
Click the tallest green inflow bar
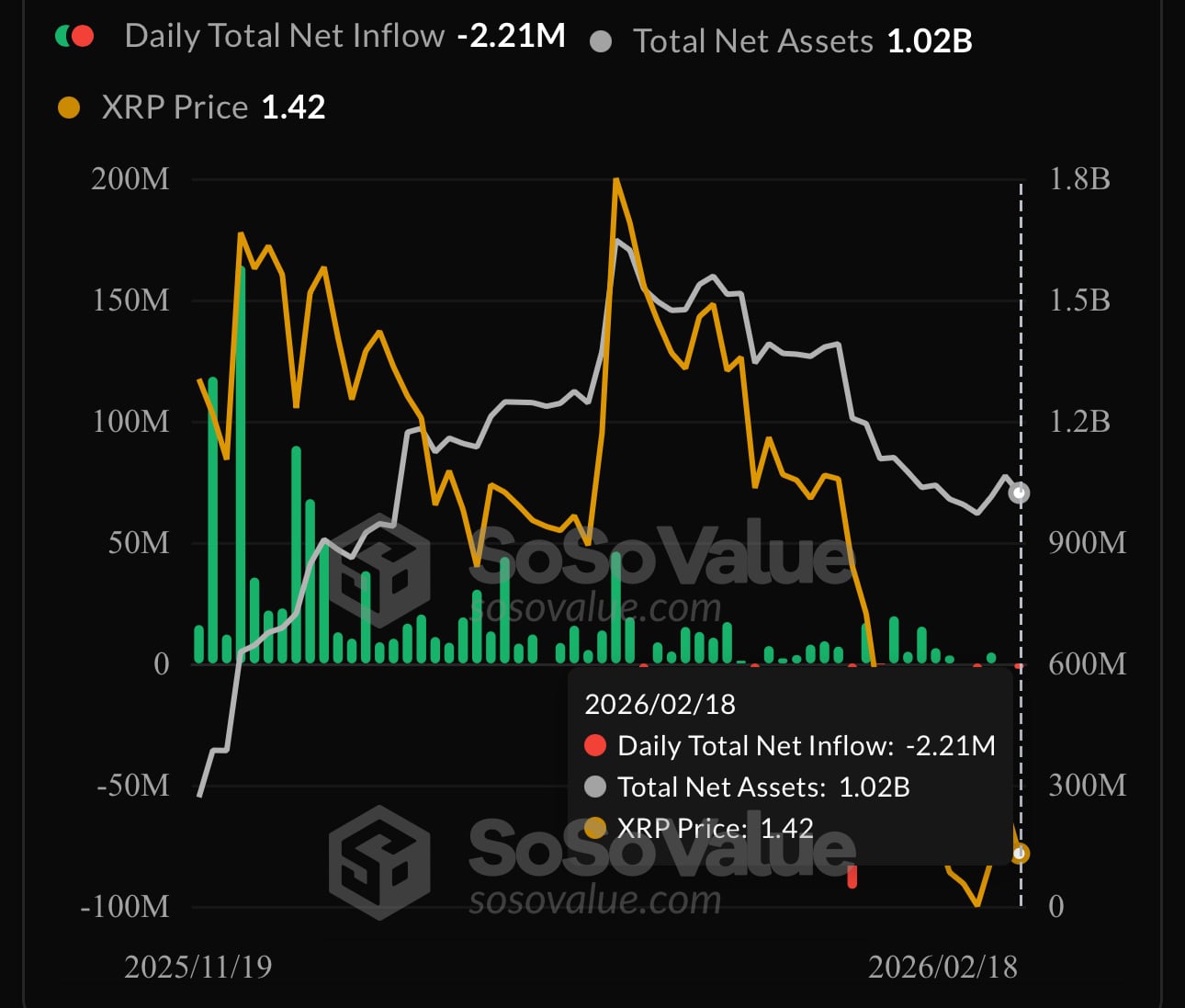pos(241,459)
